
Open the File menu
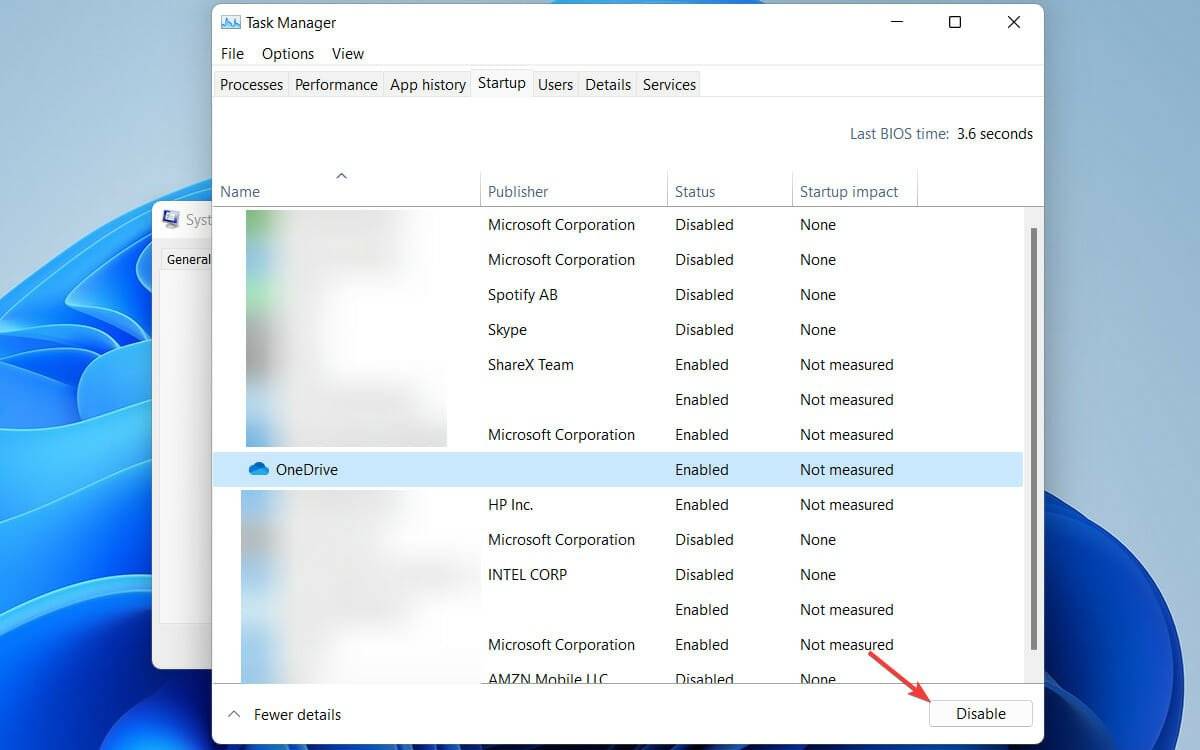click(x=231, y=53)
